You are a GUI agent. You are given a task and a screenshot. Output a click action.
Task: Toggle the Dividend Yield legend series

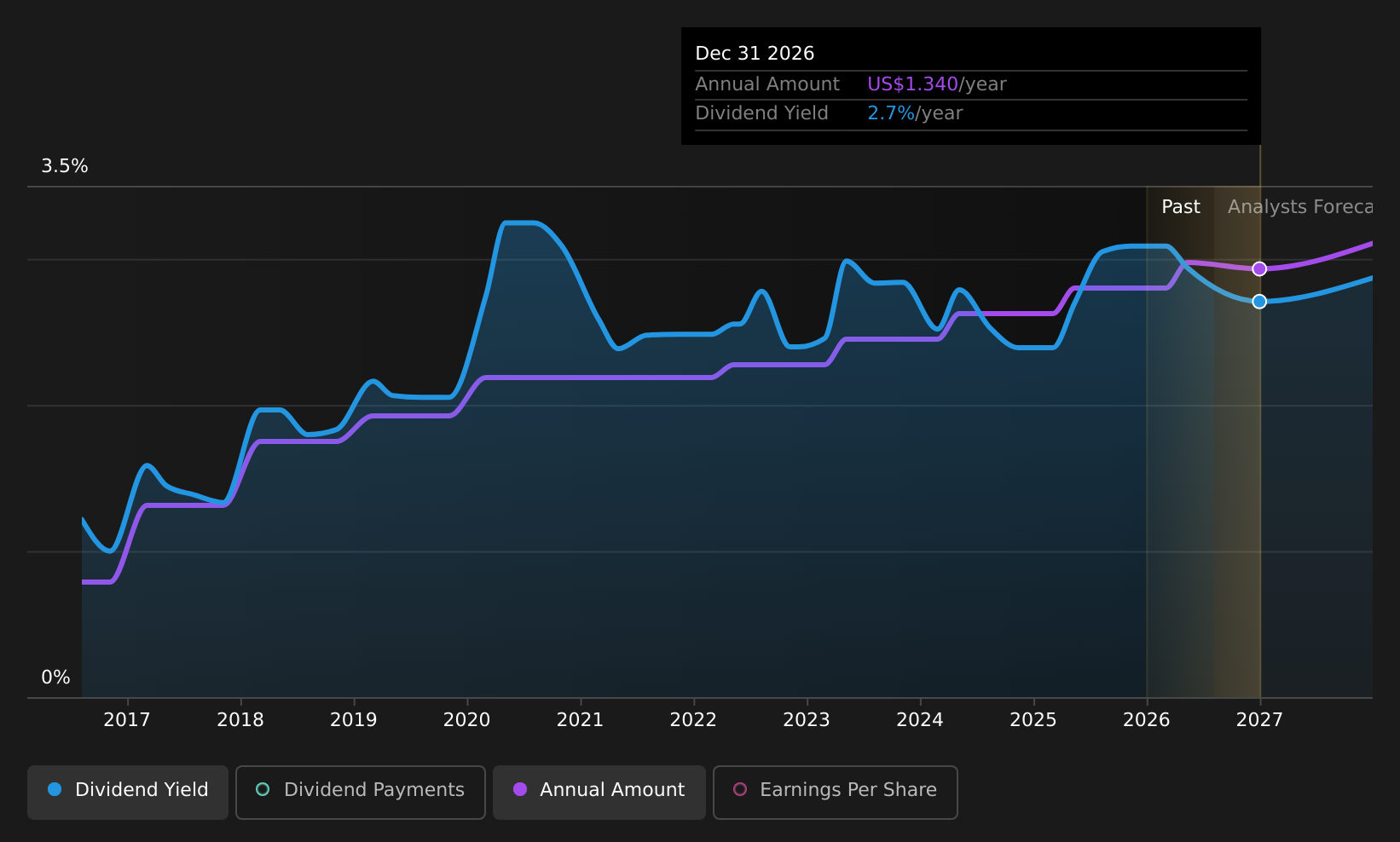pyautogui.click(x=128, y=792)
